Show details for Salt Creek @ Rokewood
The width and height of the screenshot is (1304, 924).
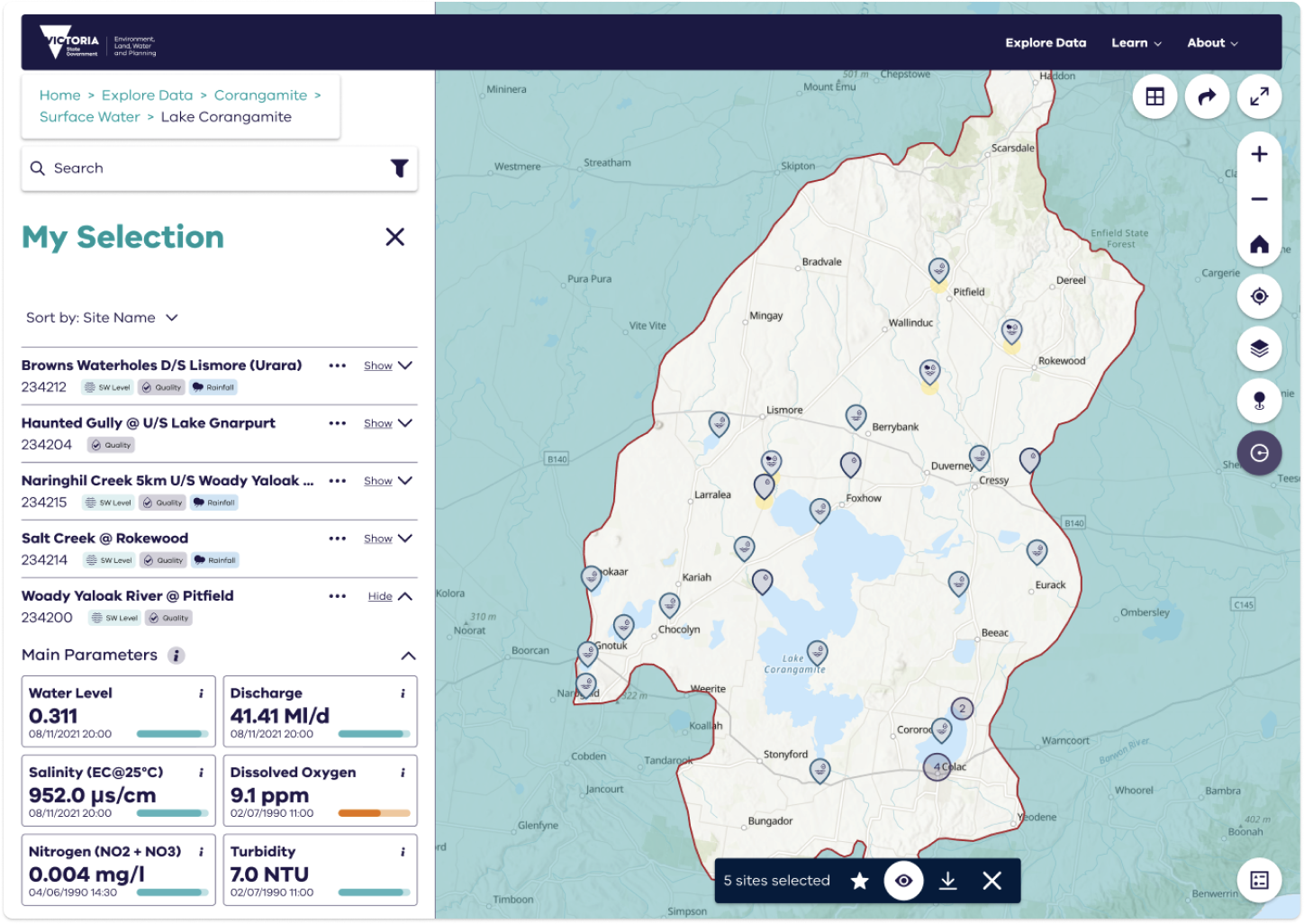pyautogui.click(x=387, y=539)
